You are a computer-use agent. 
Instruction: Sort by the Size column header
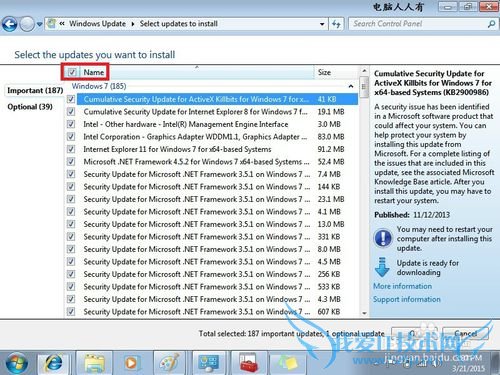(337, 72)
